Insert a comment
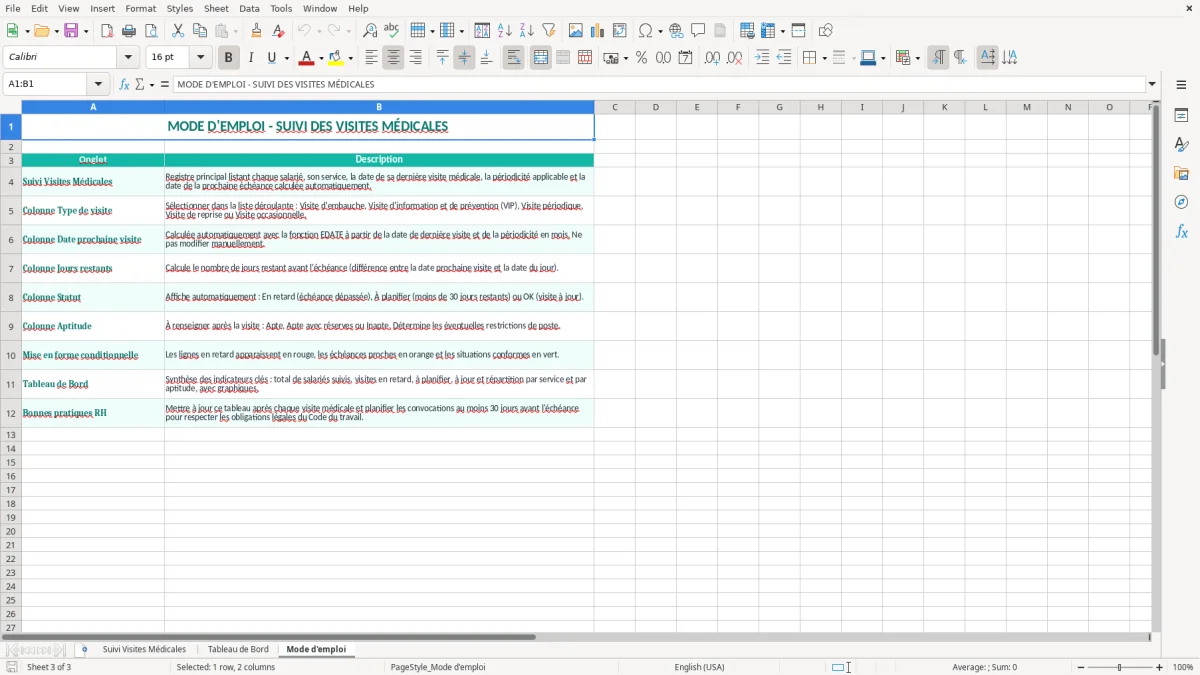The width and height of the screenshot is (1200, 675). tap(699, 31)
